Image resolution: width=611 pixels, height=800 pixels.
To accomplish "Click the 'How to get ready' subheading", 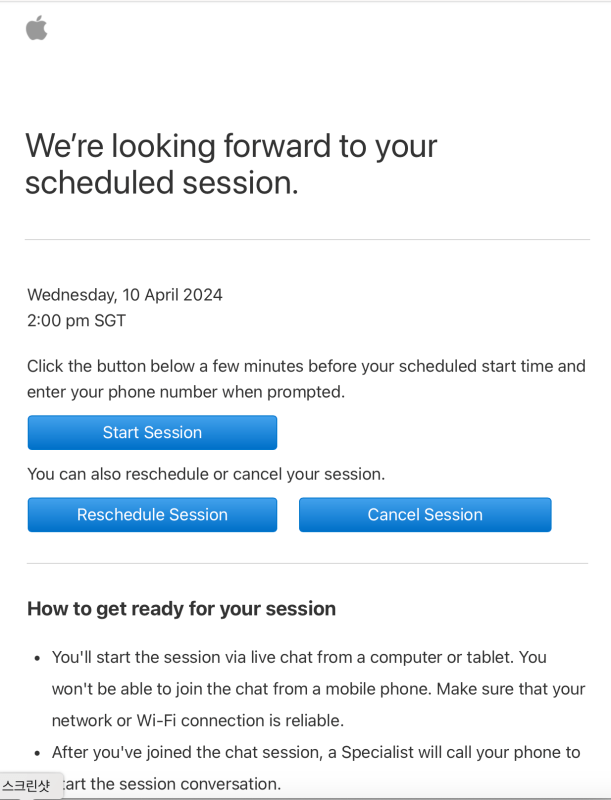I will click(x=181, y=608).
